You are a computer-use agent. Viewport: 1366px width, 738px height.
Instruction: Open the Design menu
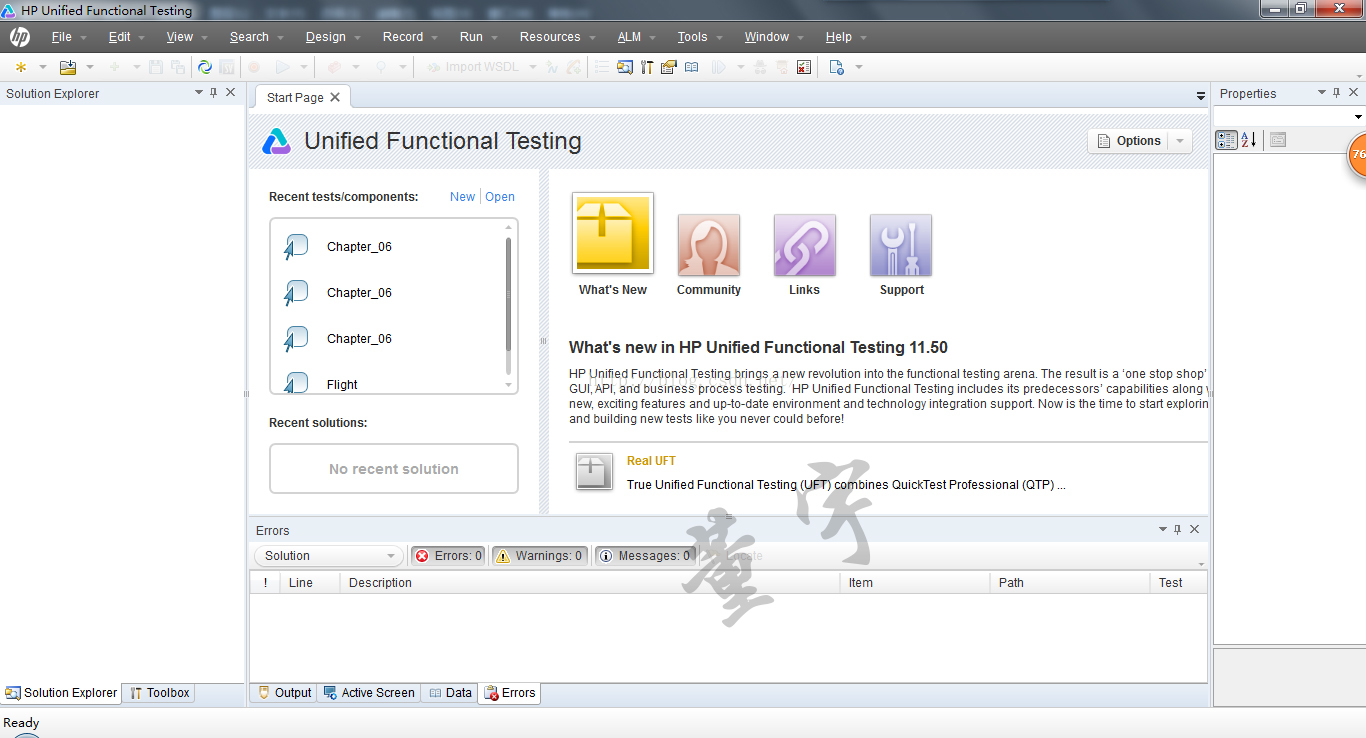coord(326,37)
